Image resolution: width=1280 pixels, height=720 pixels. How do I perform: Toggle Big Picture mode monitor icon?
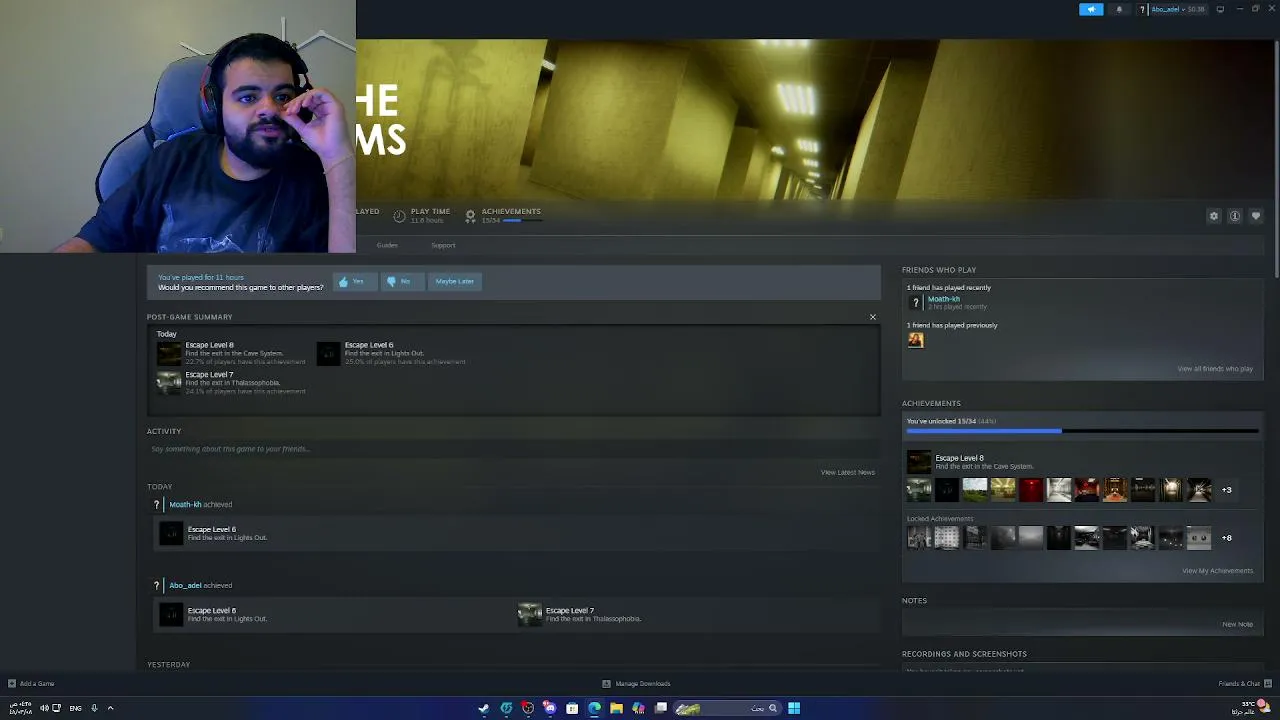tap(1220, 9)
